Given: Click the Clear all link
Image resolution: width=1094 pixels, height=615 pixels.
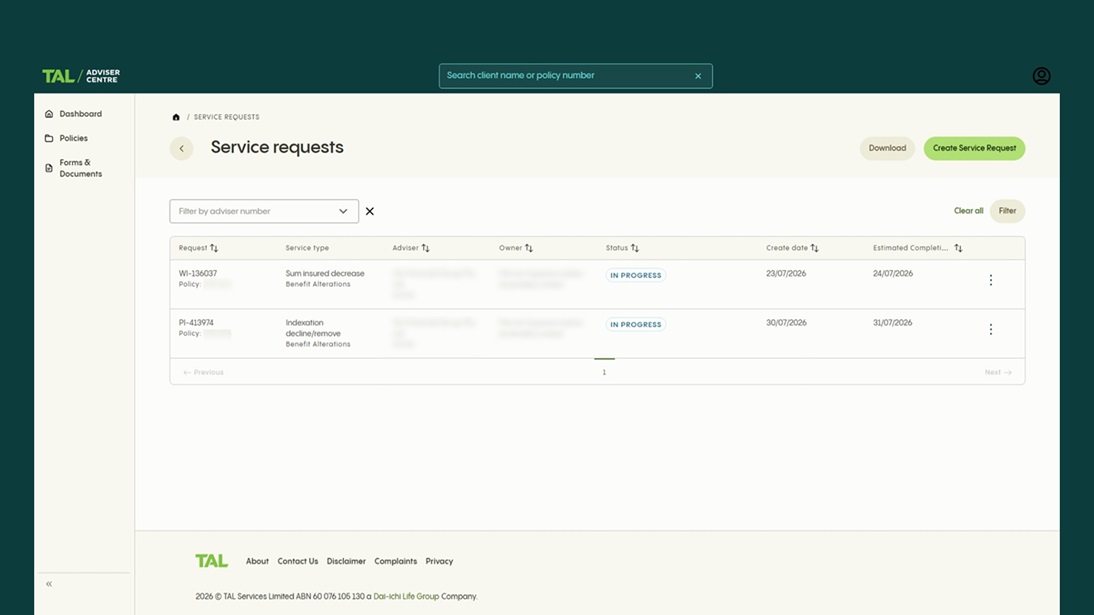Looking at the screenshot, I should tap(968, 211).
